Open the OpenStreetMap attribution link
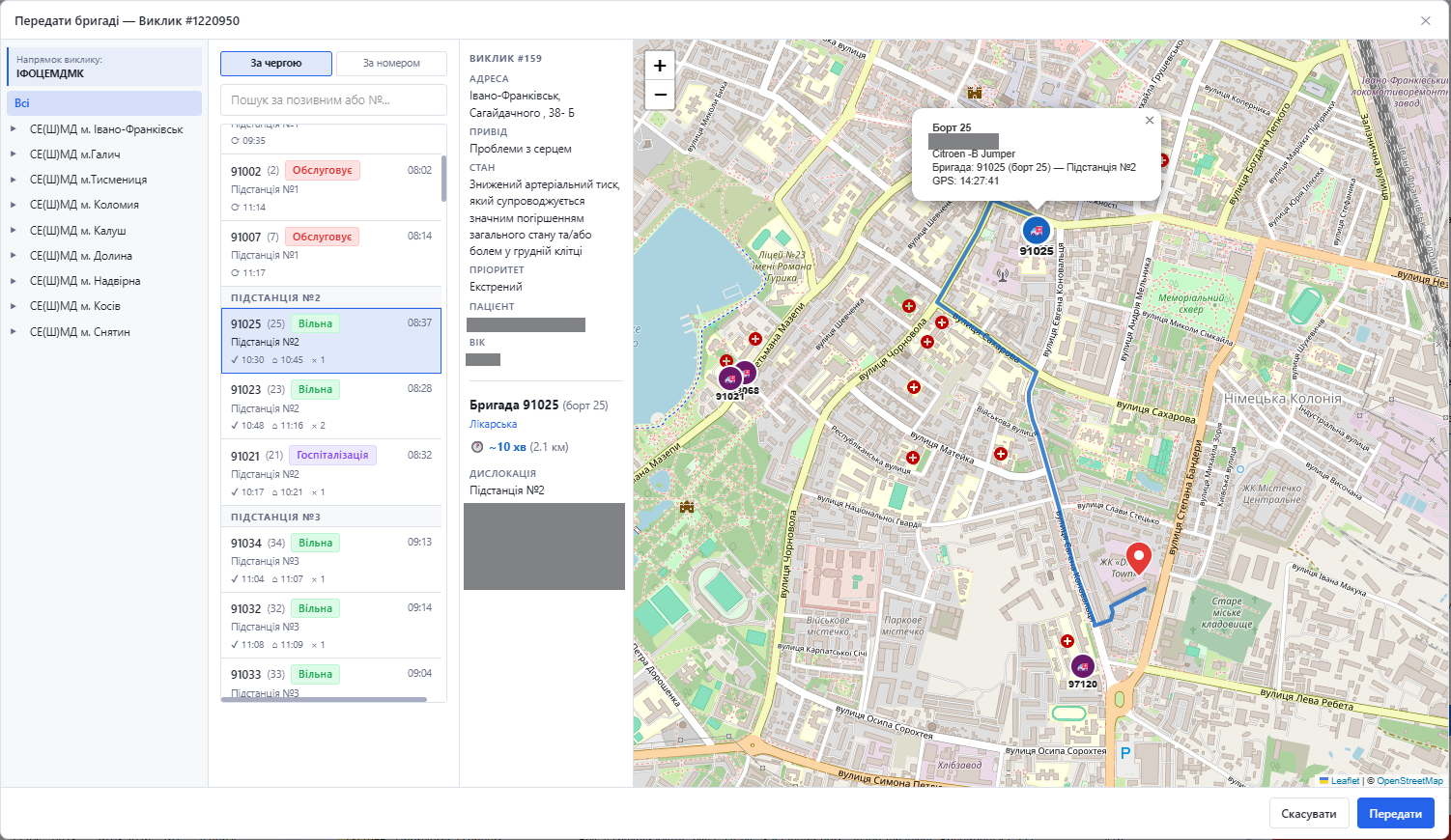The width and height of the screenshot is (1451, 840). click(x=1409, y=780)
